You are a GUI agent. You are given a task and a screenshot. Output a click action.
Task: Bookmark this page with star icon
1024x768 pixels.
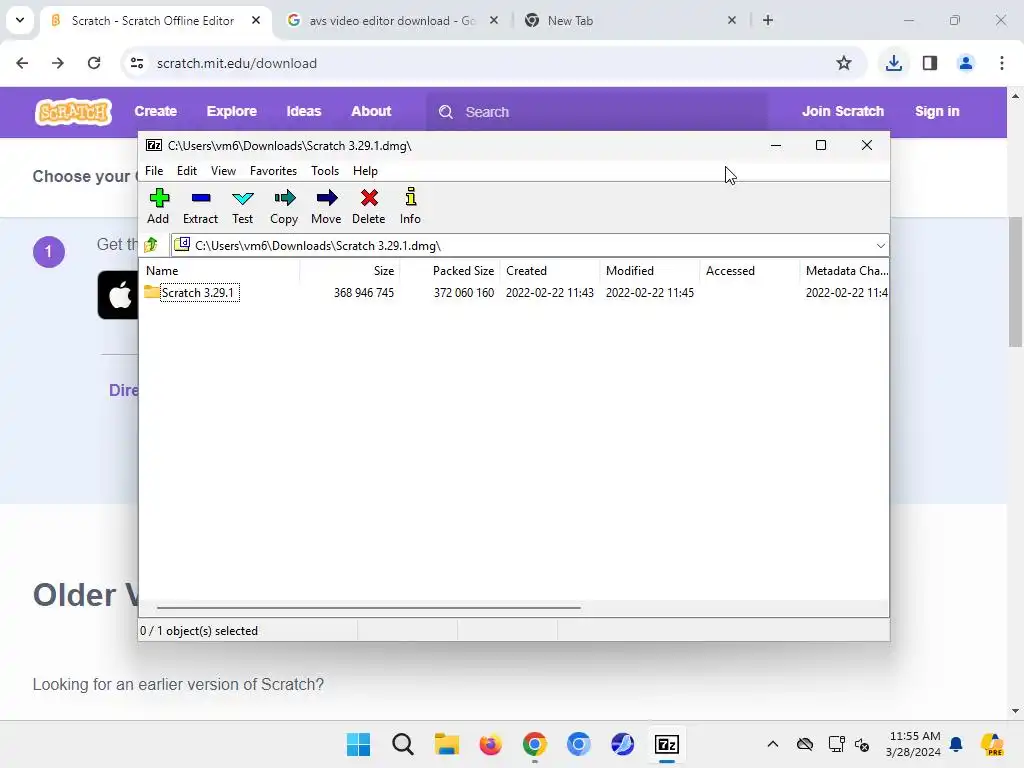point(844,63)
